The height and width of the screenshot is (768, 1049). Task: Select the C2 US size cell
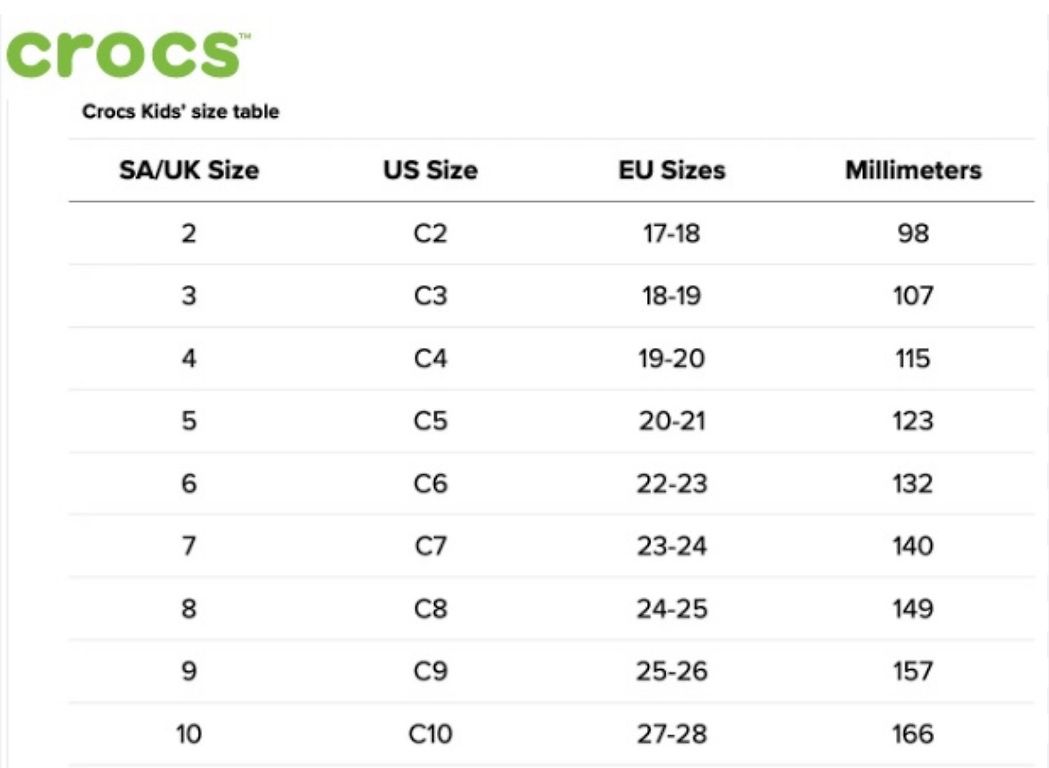tap(430, 233)
